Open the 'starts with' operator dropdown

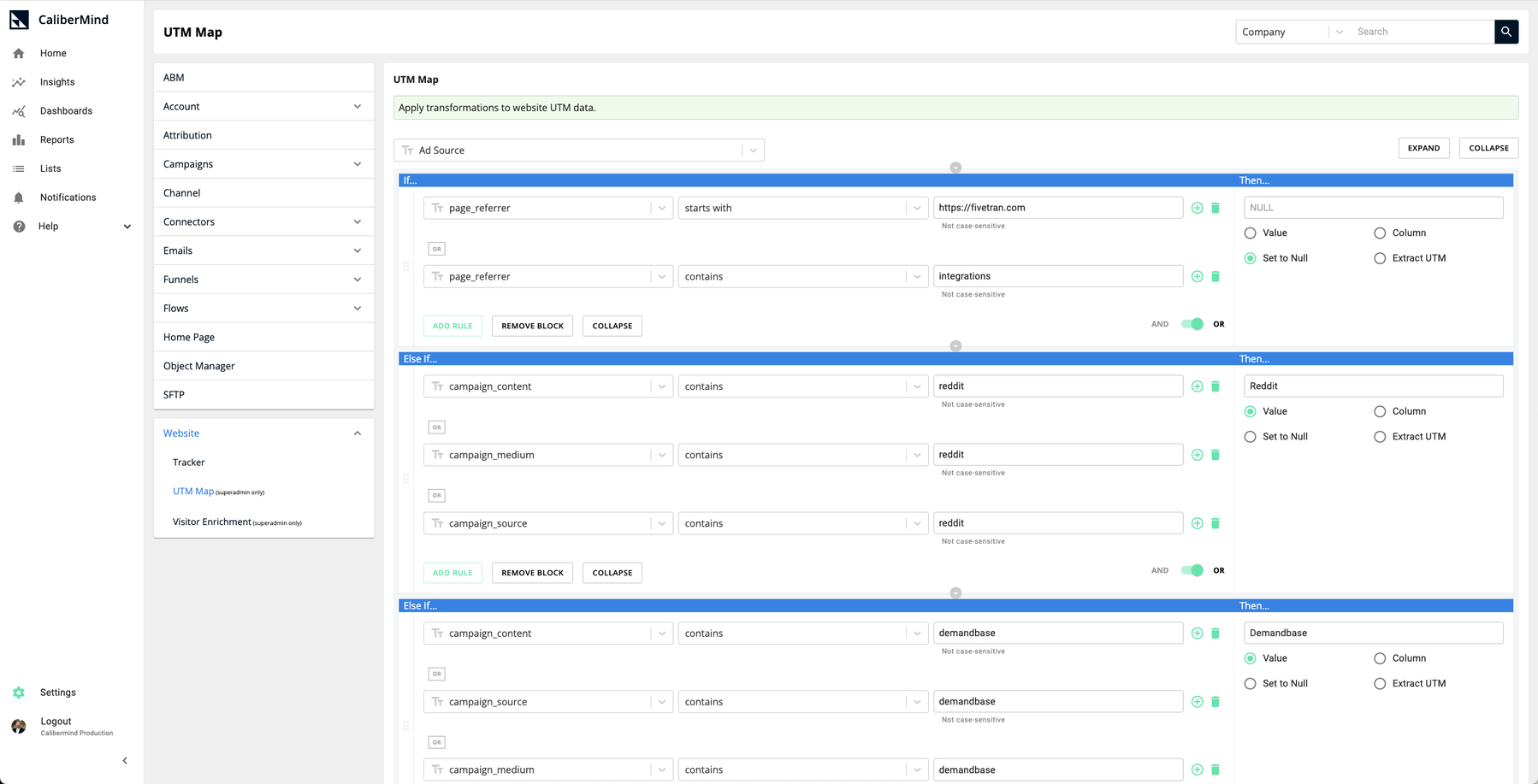coord(803,208)
